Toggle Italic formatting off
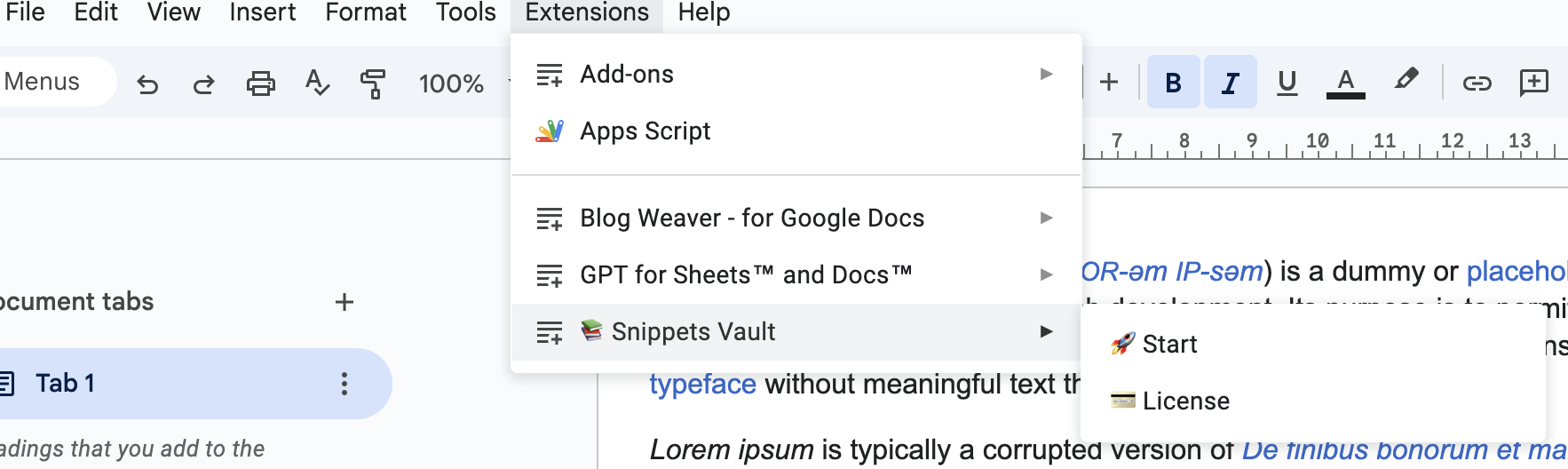Image resolution: width=1568 pixels, height=469 pixels. tap(1230, 83)
